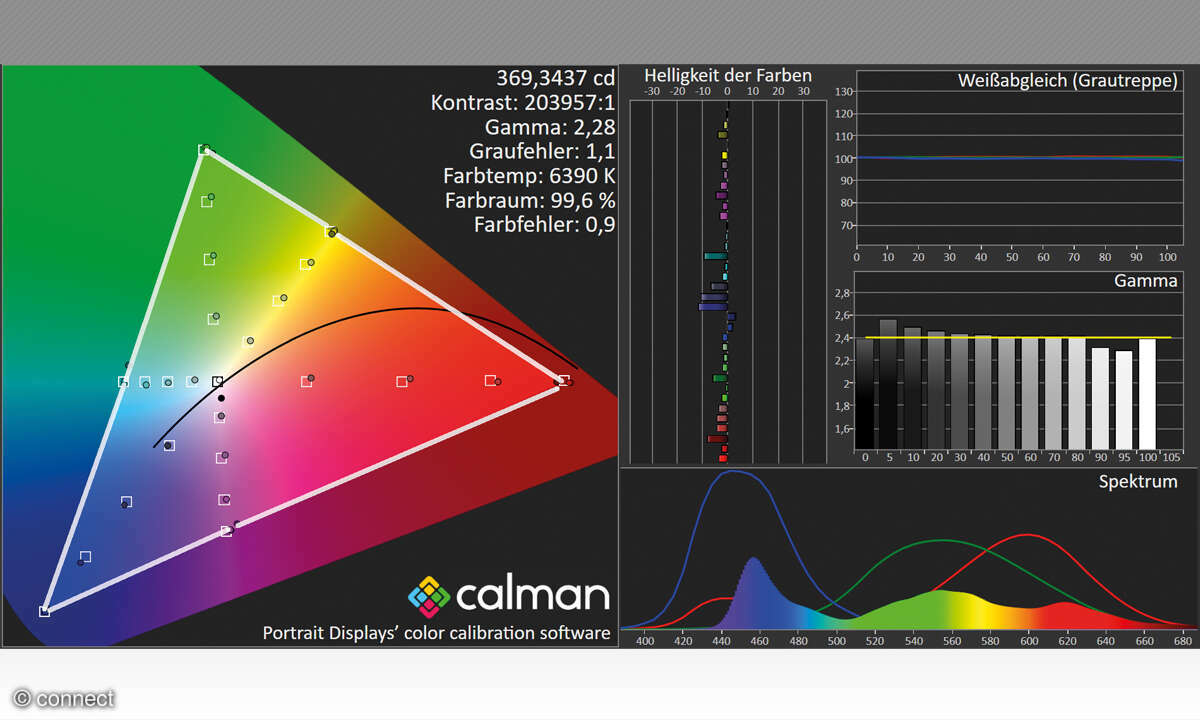Select the green primary vertex of gamut triangle
Viewport: 1200px width, 720px height.
tap(205, 150)
